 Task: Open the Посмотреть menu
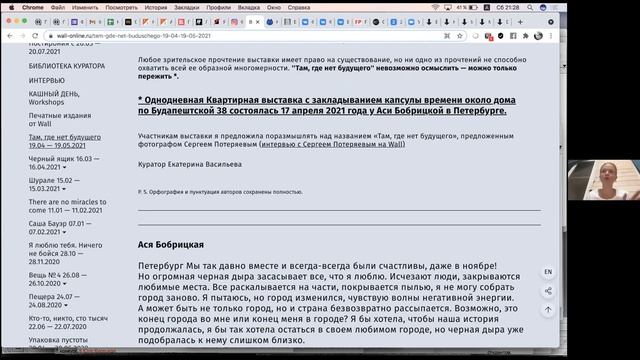pos(121,7)
